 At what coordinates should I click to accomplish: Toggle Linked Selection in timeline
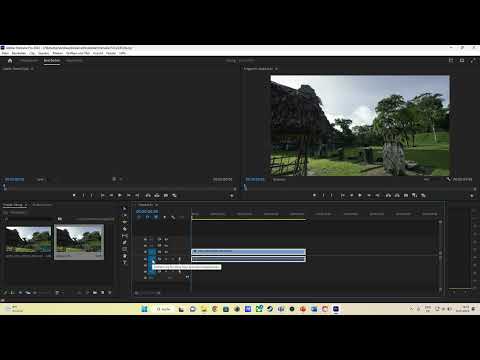(156, 217)
